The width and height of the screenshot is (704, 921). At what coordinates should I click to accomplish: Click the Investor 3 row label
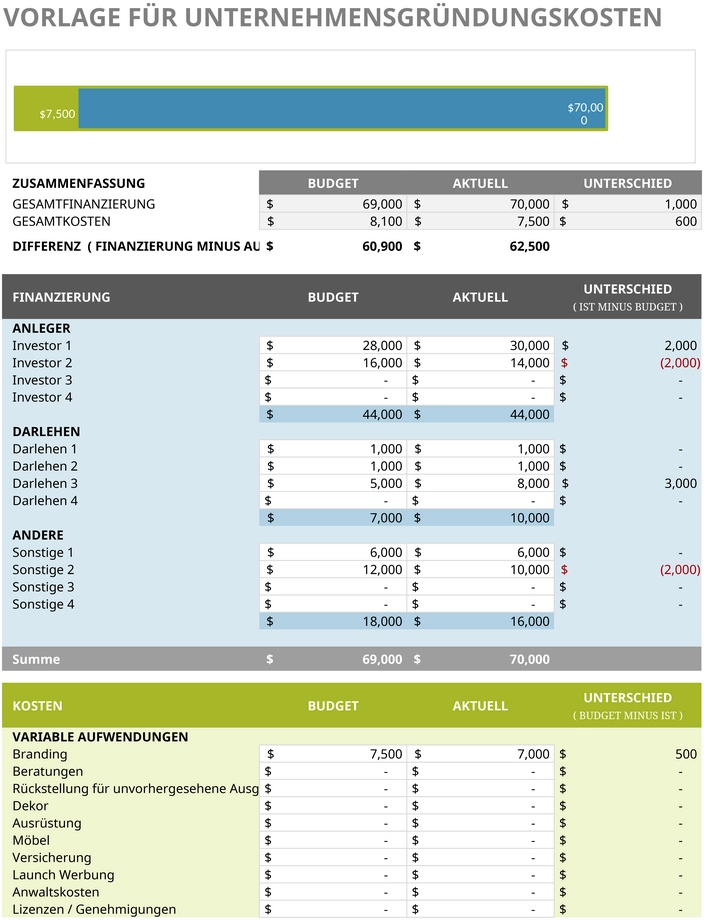pyautogui.click(x=42, y=380)
